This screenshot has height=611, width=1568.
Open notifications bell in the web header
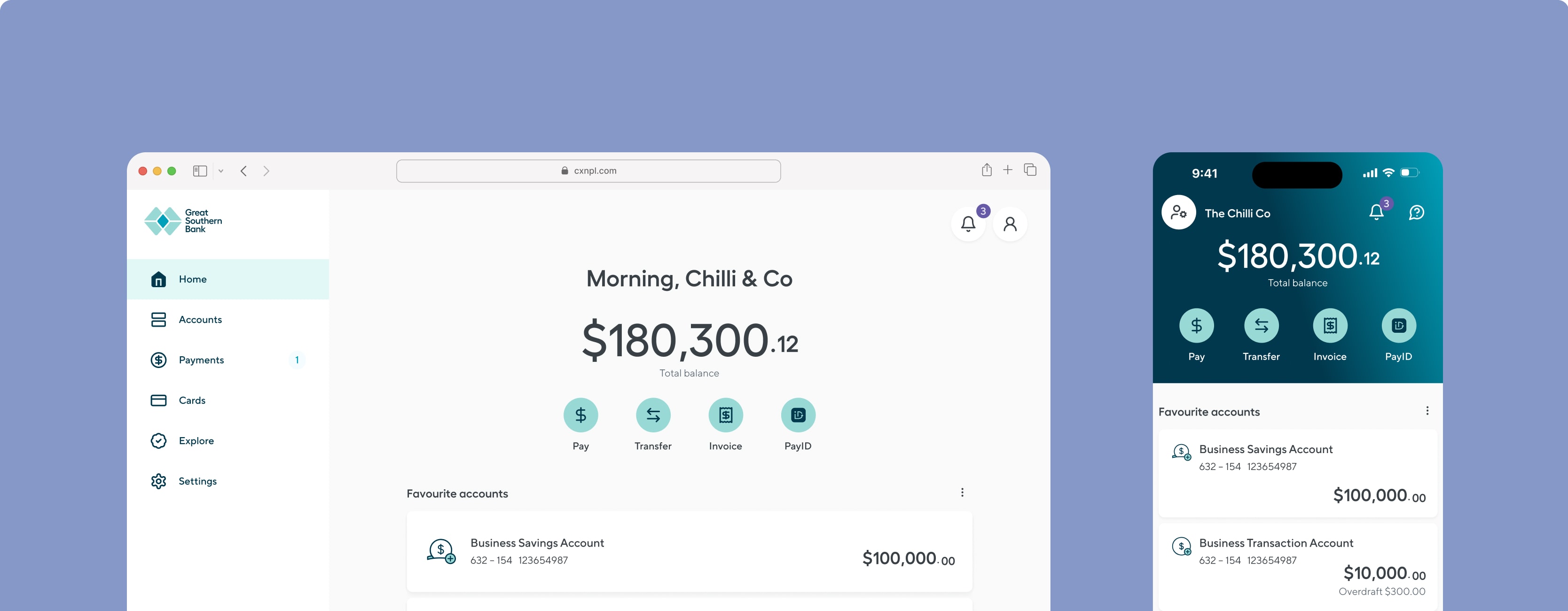point(968,224)
